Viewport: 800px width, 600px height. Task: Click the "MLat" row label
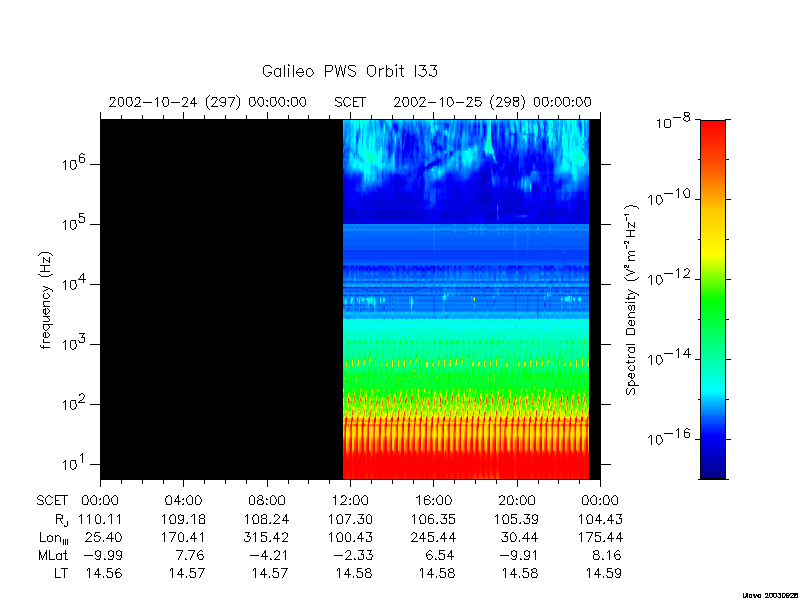click(x=53, y=555)
